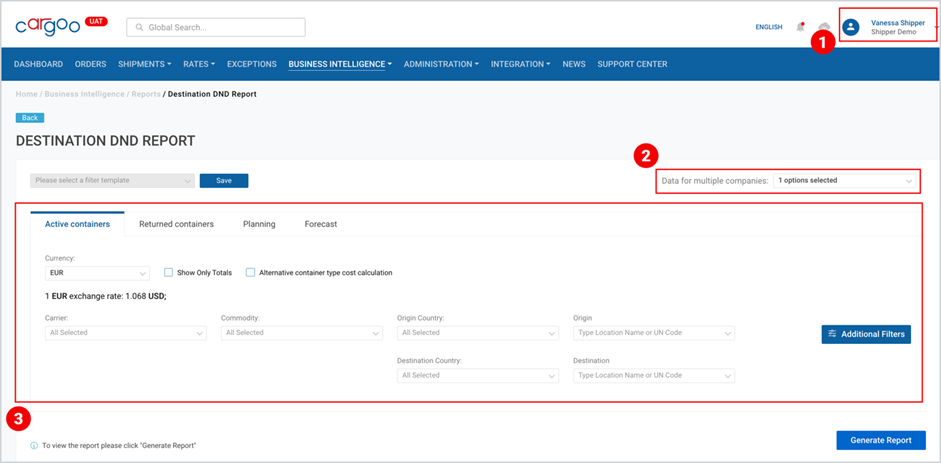
Task: Go to Home breadcrumb
Action: (x=26, y=95)
